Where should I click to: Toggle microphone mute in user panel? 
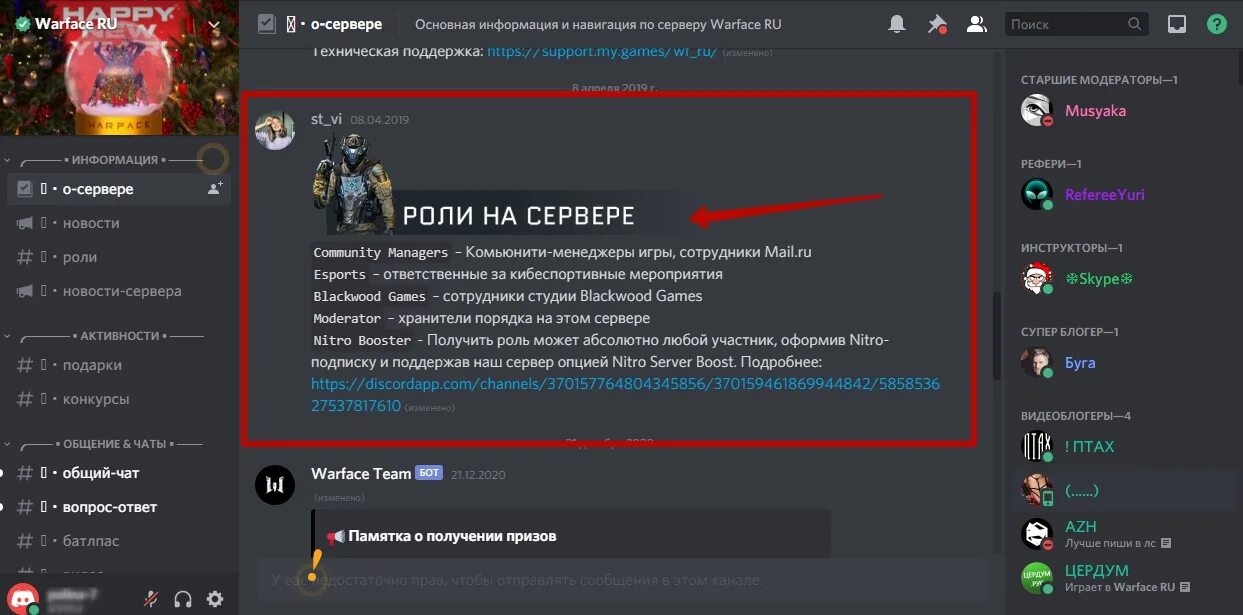point(151,599)
